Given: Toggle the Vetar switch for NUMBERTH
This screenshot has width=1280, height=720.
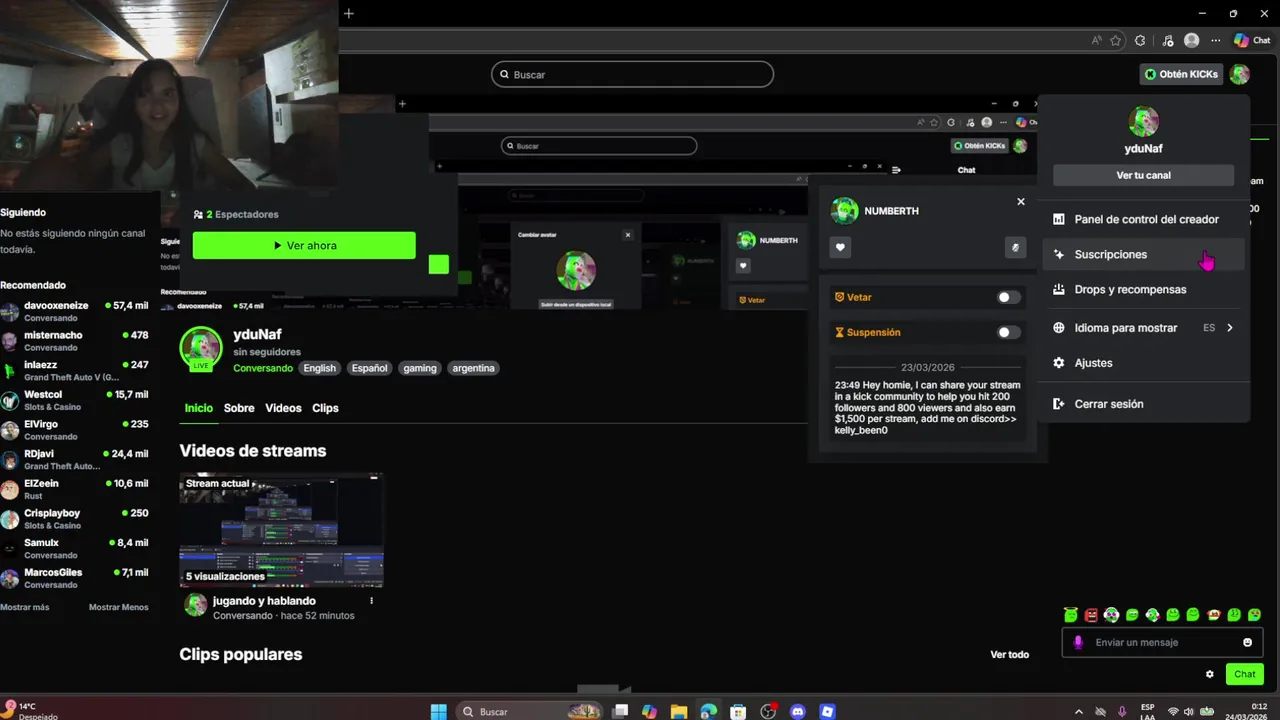Looking at the screenshot, I should [x=1009, y=297].
